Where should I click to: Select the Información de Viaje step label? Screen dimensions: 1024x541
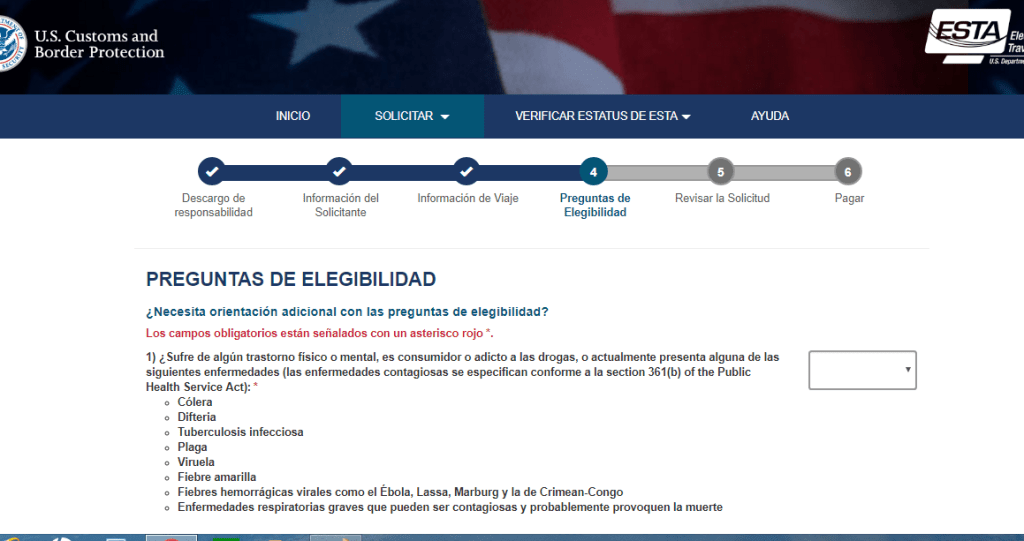[x=468, y=198]
